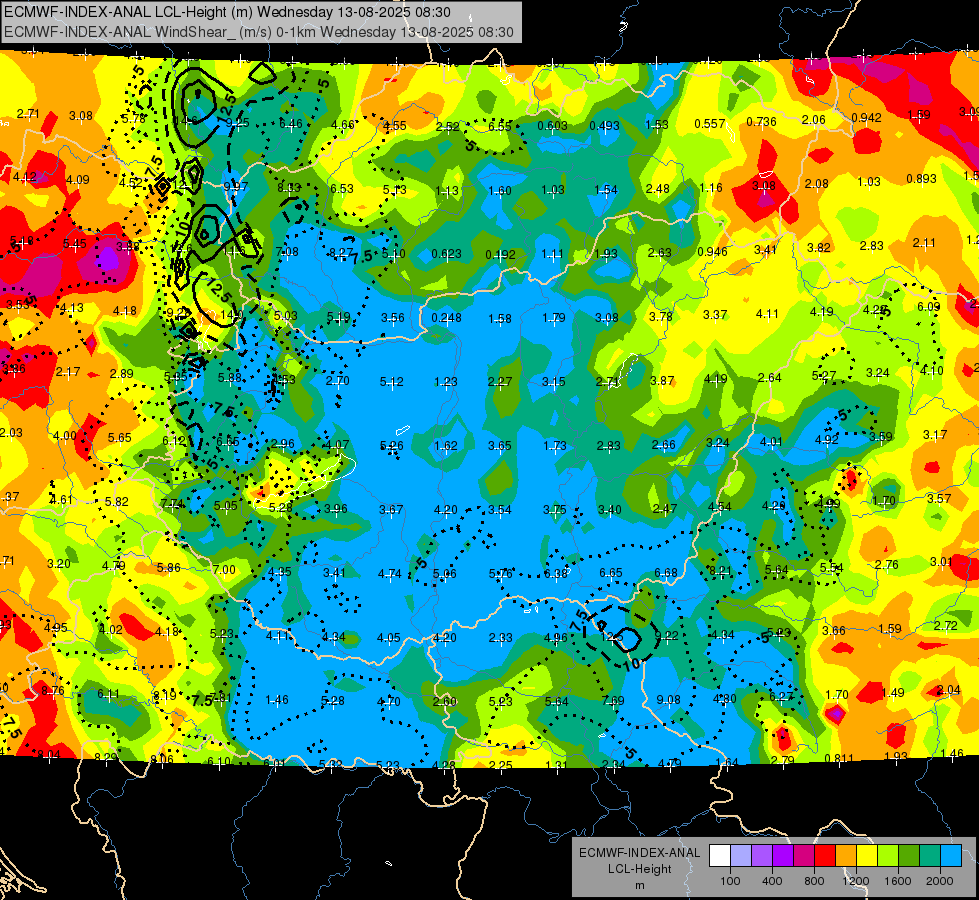Click the wind shear value 0.493

pyautogui.click(x=604, y=126)
